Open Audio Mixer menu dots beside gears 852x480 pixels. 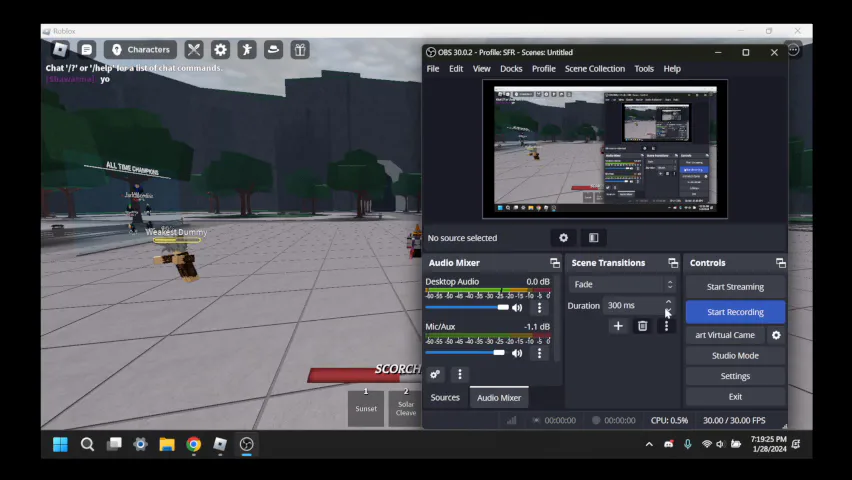(460, 374)
